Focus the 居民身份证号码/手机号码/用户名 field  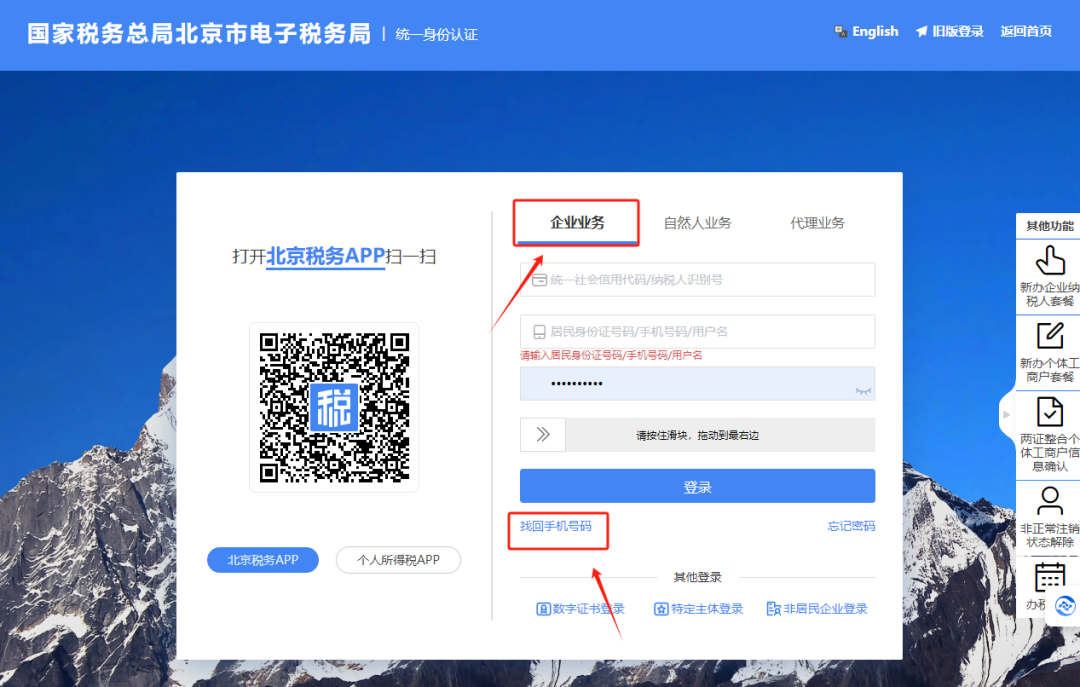pyautogui.click(x=697, y=331)
